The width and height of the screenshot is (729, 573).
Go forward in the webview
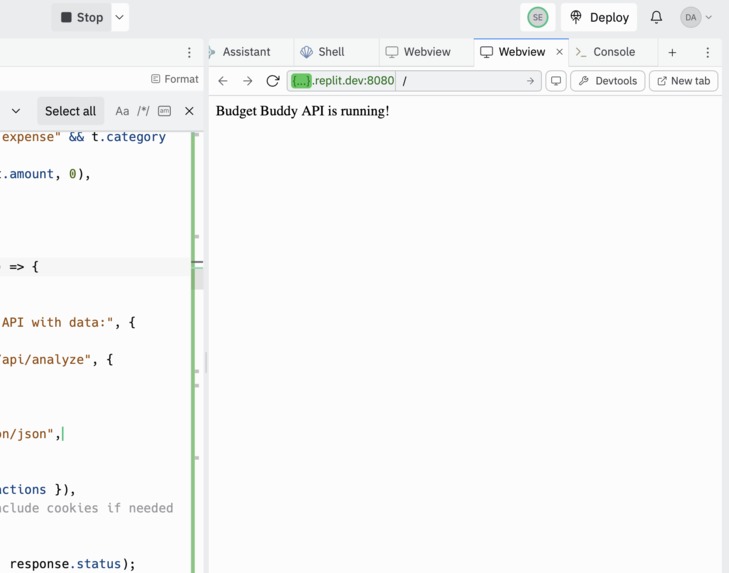247,81
